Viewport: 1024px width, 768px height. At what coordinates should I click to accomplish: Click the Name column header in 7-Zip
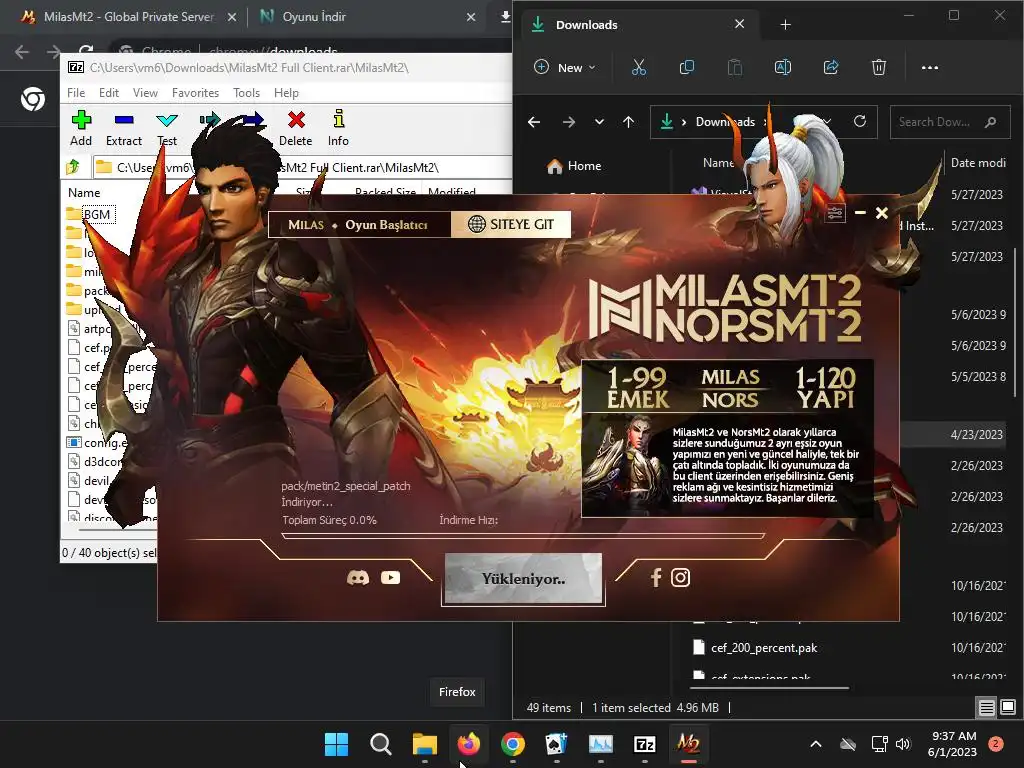84,193
